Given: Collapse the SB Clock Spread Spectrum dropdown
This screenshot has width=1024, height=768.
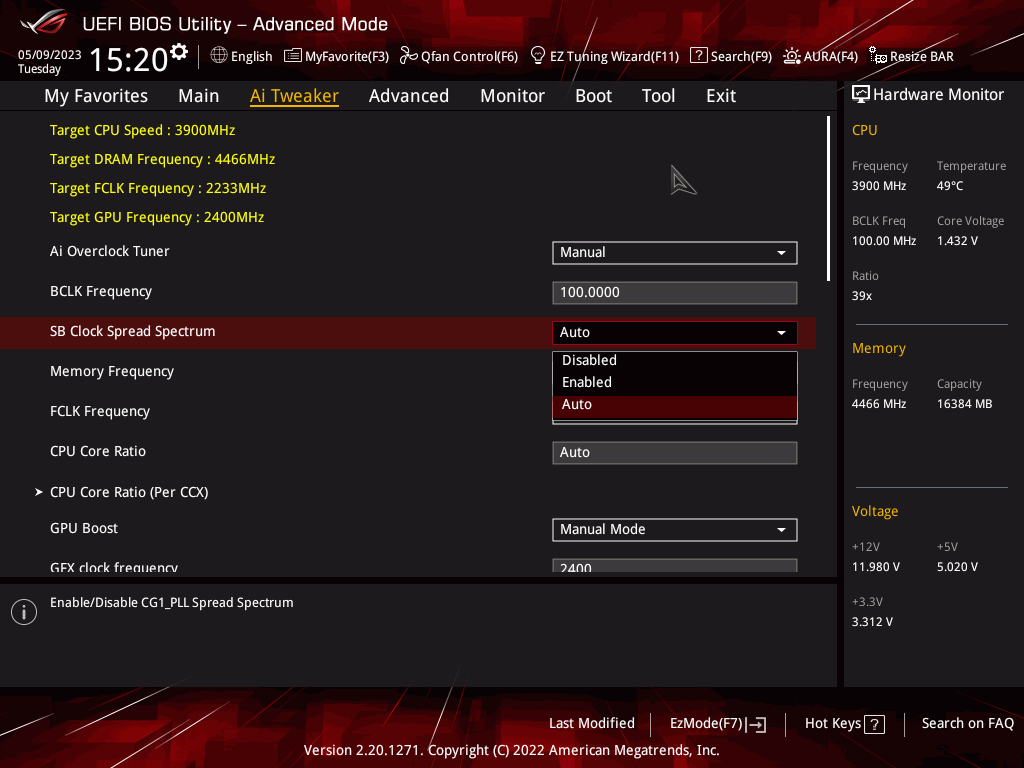Looking at the screenshot, I should 675,332.
